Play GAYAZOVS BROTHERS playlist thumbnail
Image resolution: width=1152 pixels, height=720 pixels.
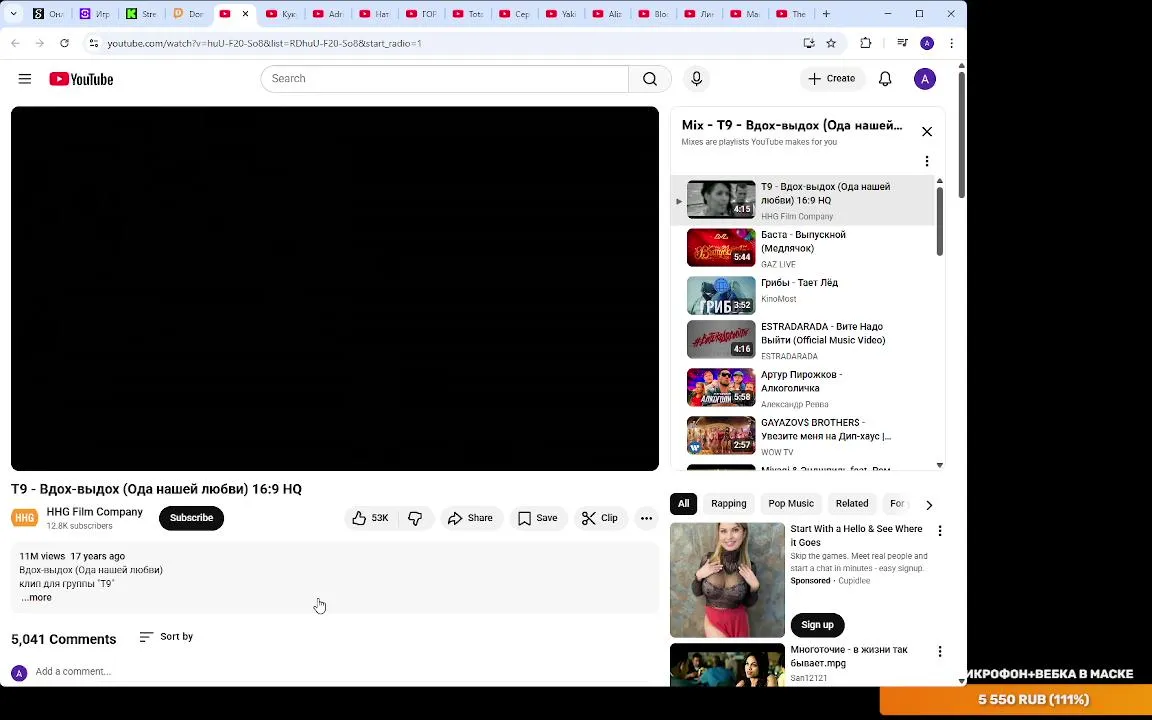[x=721, y=436]
